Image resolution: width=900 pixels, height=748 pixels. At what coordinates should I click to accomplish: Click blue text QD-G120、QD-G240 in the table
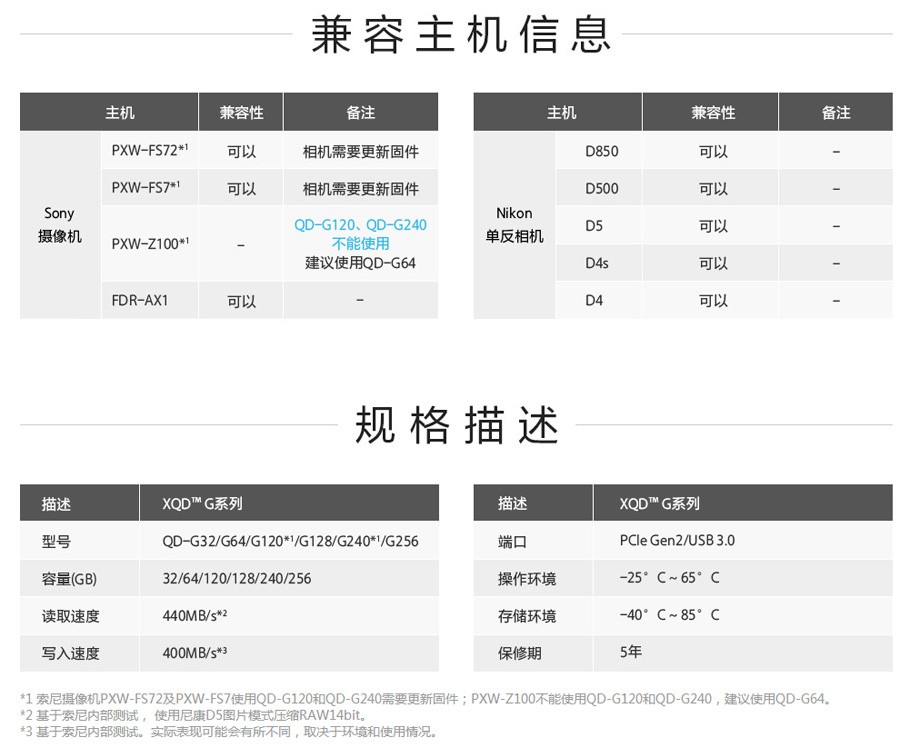click(x=360, y=224)
